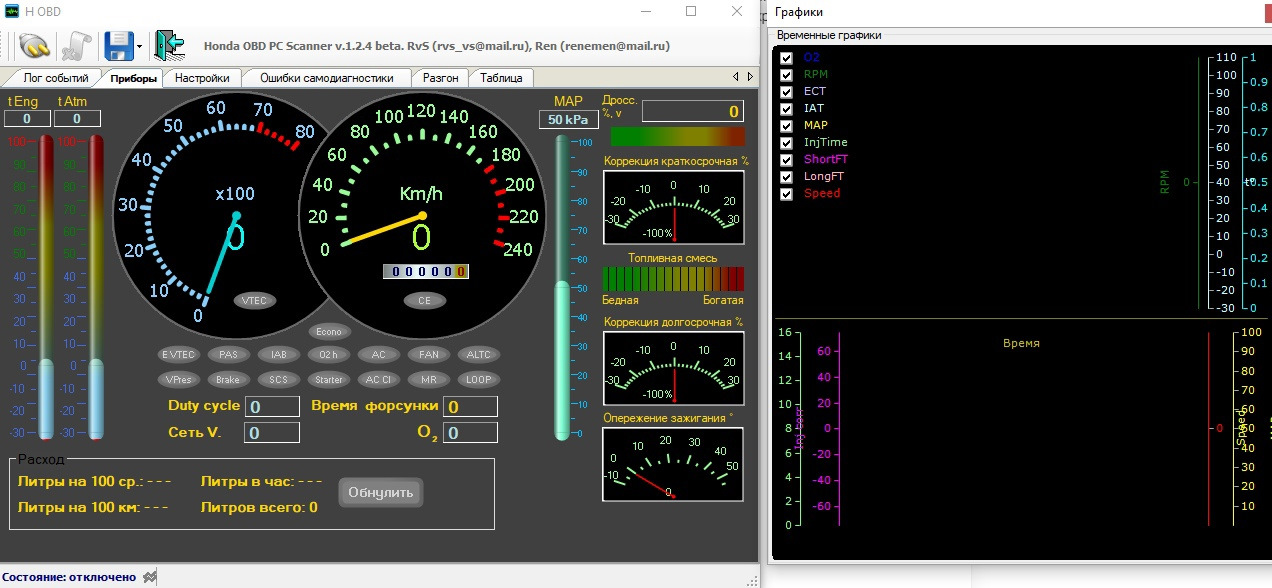Click the floppy disk save icon
This screenshot has width=1272, height=588.
click(119, 45)
